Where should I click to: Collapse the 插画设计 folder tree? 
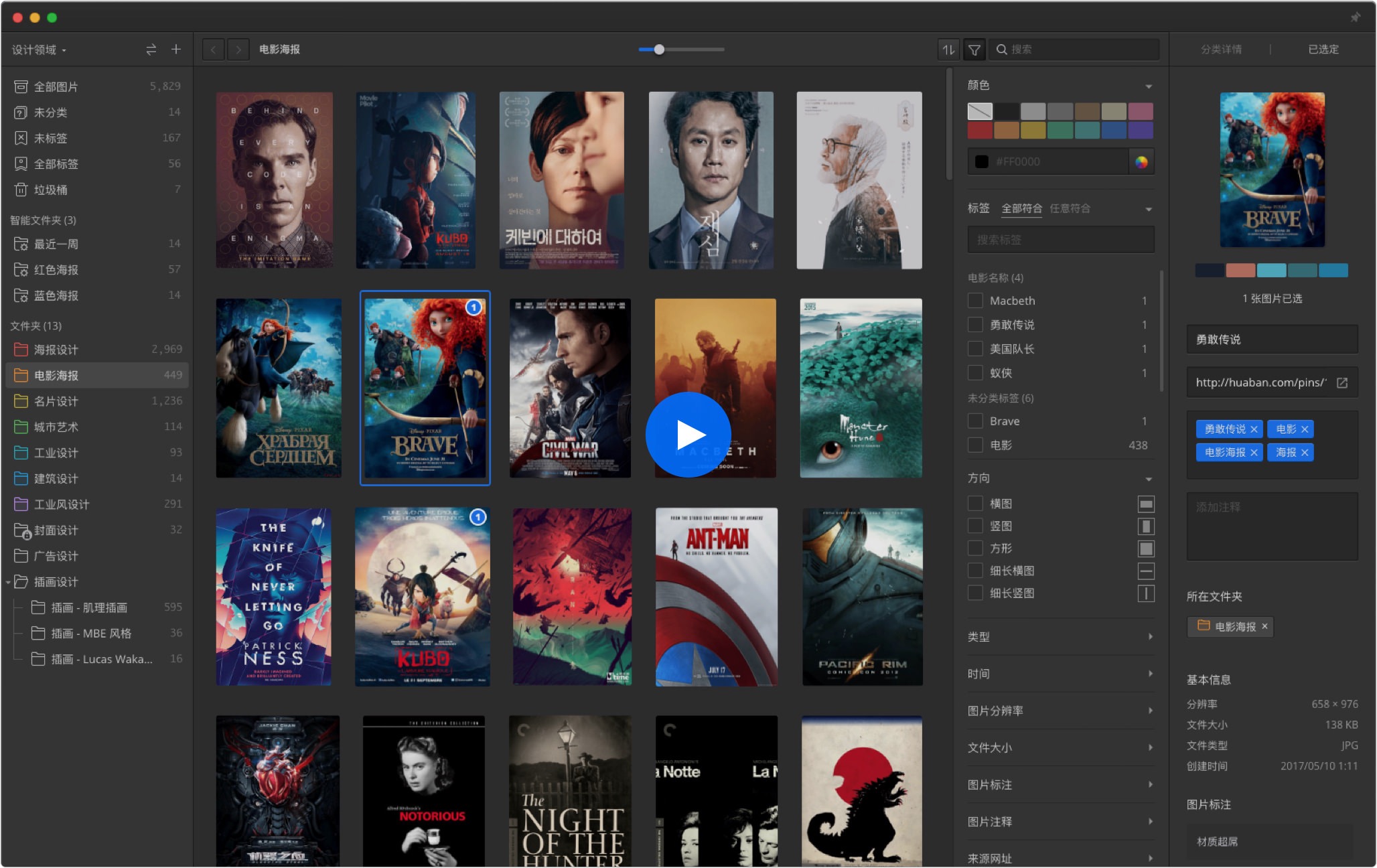(8, 582)
